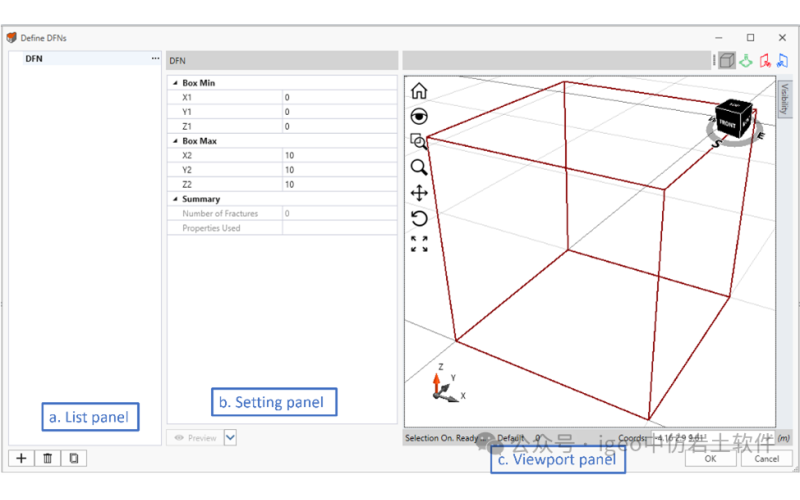This screenshot has height=500, width=800.
Task: Add a new DFN with plus button
Action: (22, 458)
